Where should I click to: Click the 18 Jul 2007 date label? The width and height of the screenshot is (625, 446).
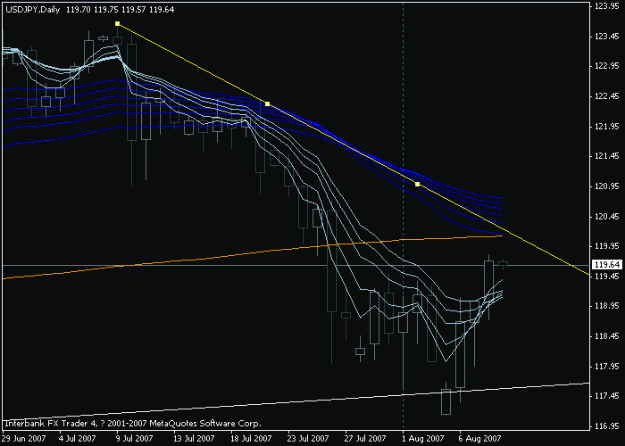coord(251,439)
